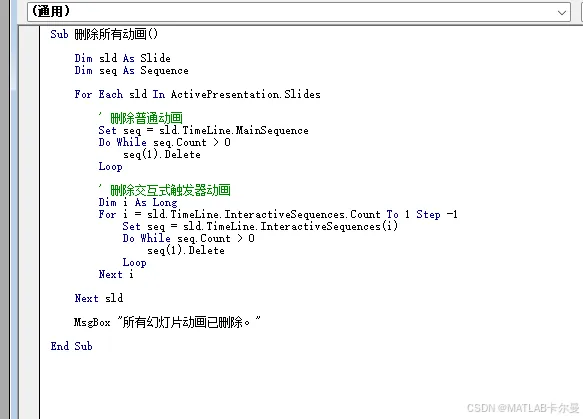Click the line with 'Step -1'
The image size is (583, 419).
[278, 214]
